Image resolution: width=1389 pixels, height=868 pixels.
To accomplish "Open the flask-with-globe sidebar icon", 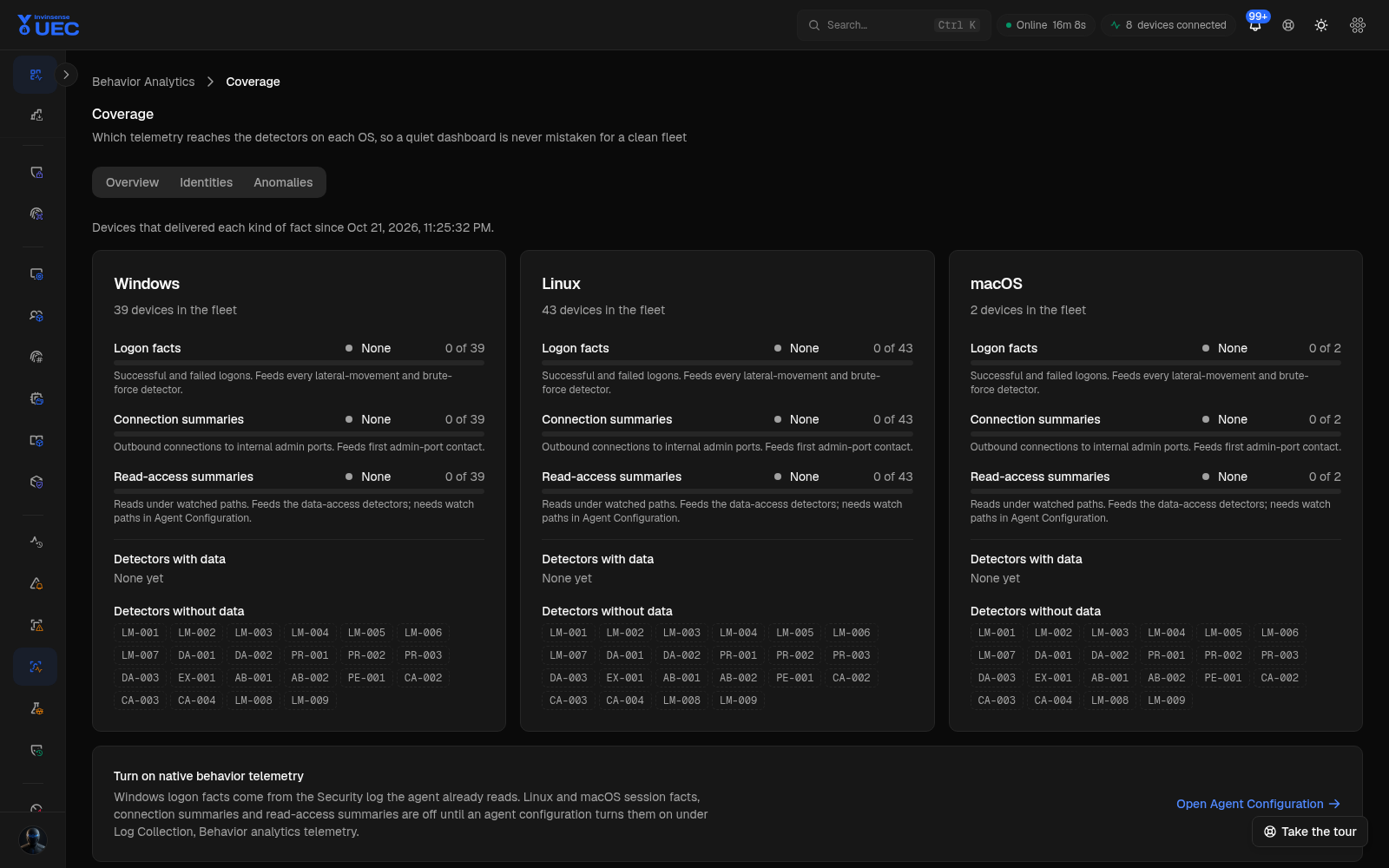I will coord(36,708).
